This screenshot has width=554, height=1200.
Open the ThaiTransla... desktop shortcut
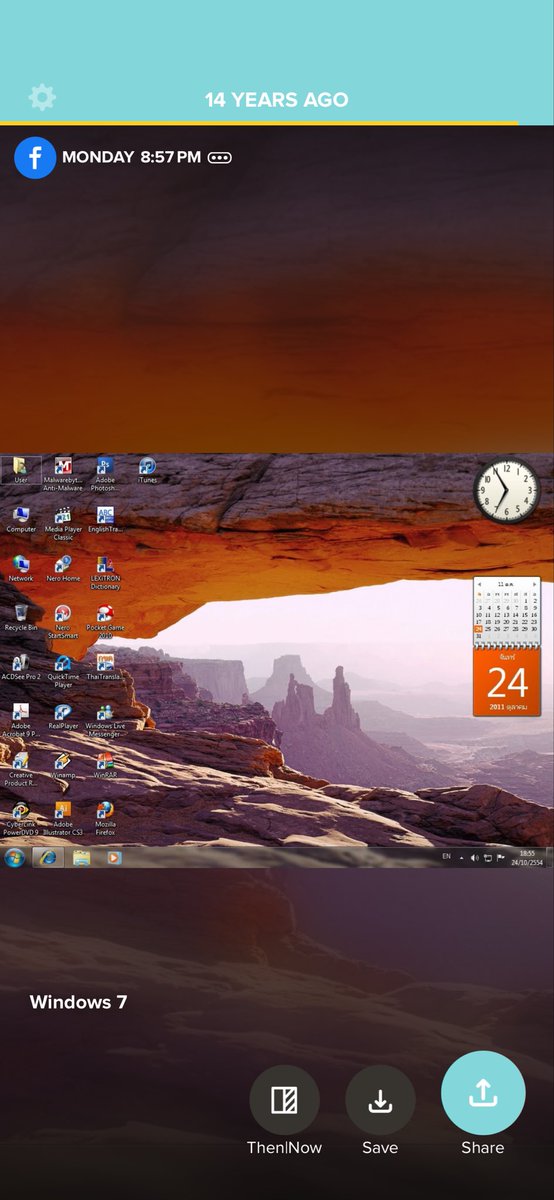[105, 667]
